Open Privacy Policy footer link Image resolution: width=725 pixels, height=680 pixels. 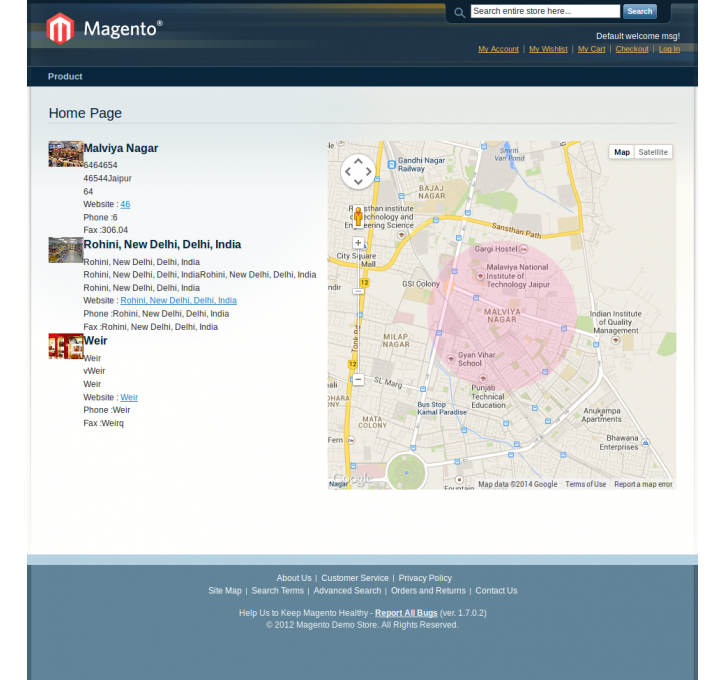point(425,578)
